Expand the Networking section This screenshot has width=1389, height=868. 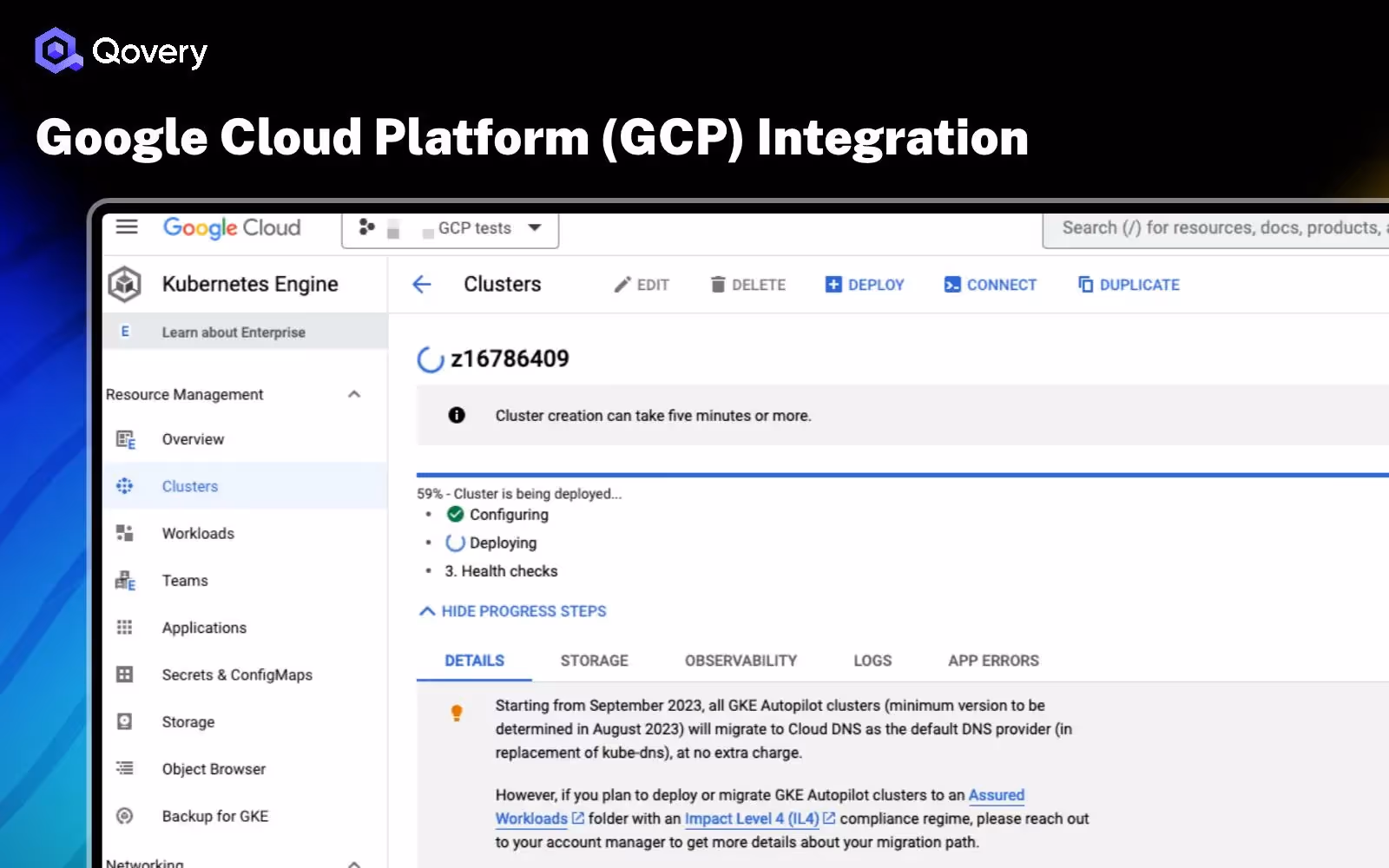pos(353,862)
